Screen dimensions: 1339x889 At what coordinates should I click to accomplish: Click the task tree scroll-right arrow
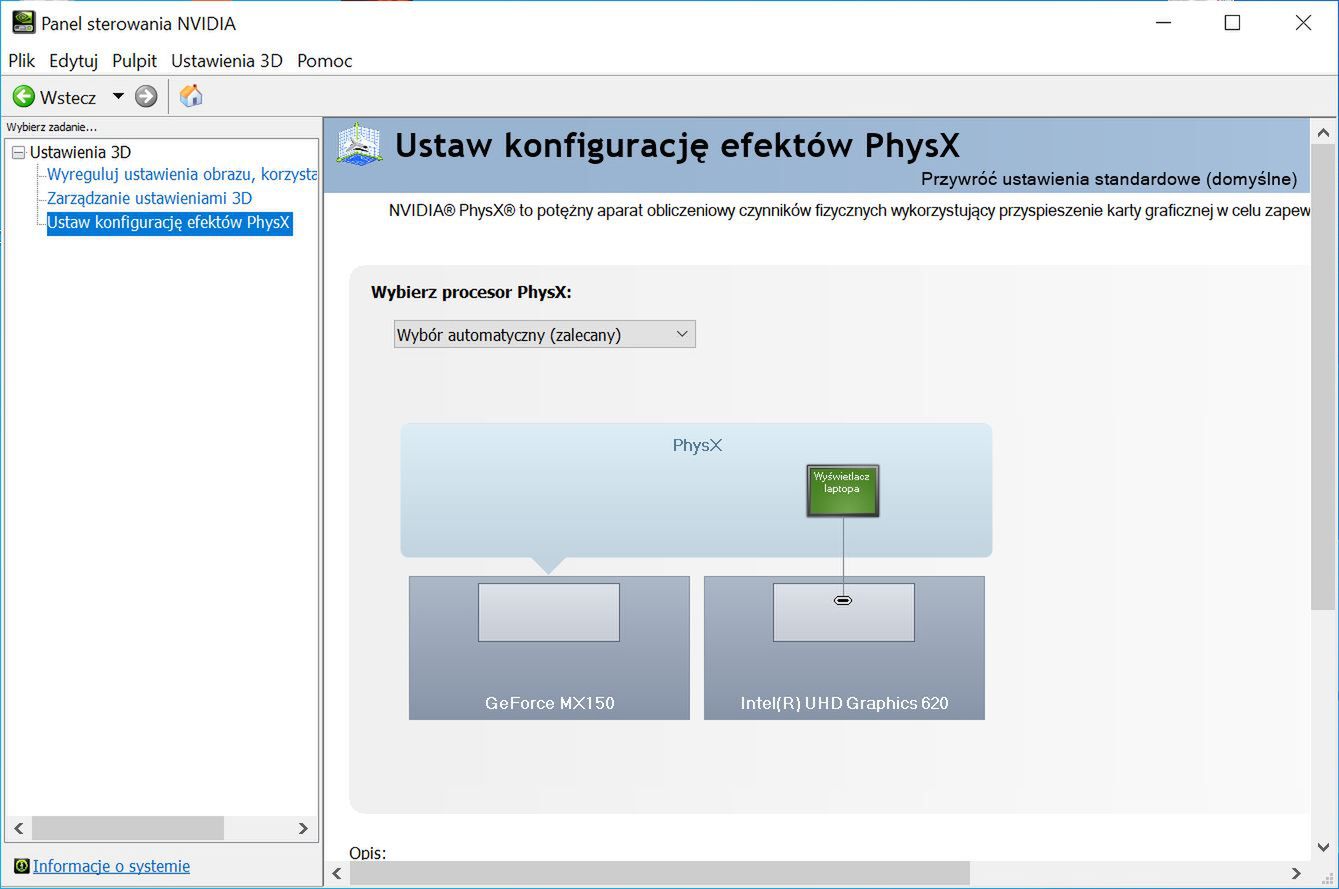pyautogui.click(x=304, y=828)
